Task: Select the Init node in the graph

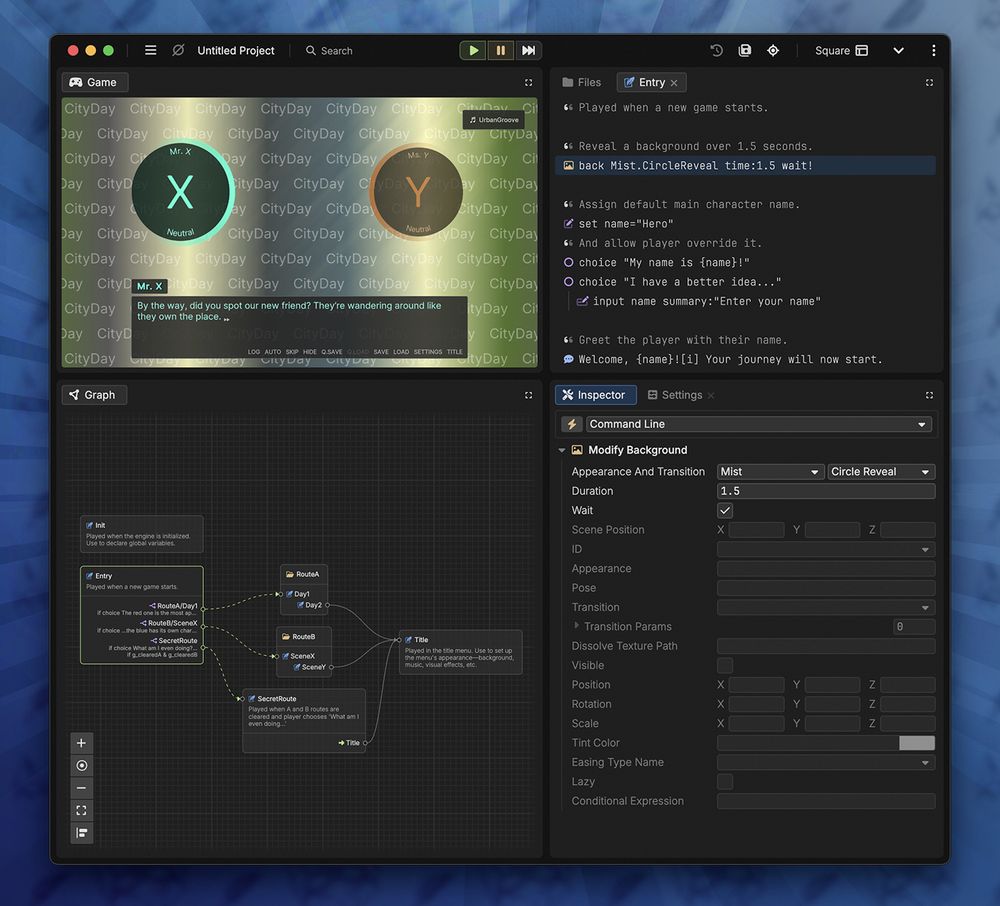Action: (142, 534)
